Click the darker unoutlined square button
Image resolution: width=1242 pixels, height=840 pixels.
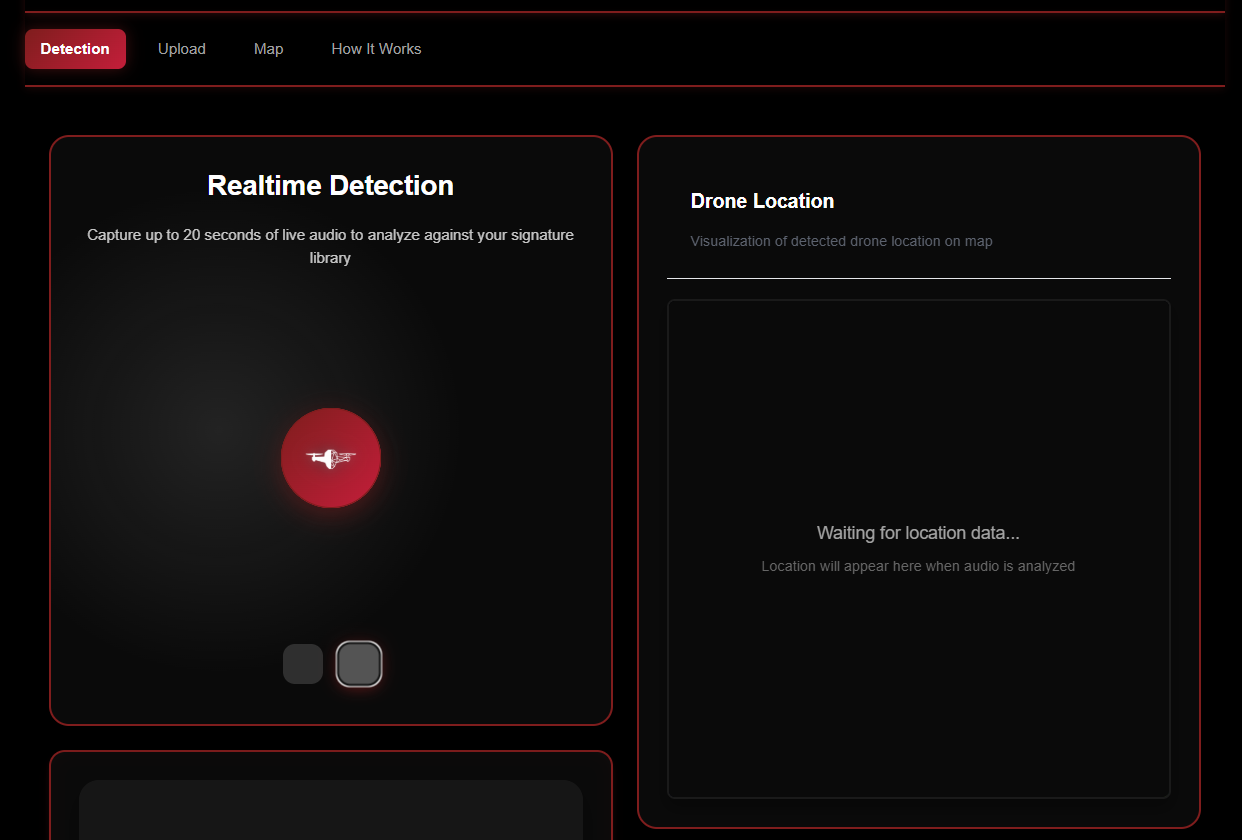click(x=303, y=664)
